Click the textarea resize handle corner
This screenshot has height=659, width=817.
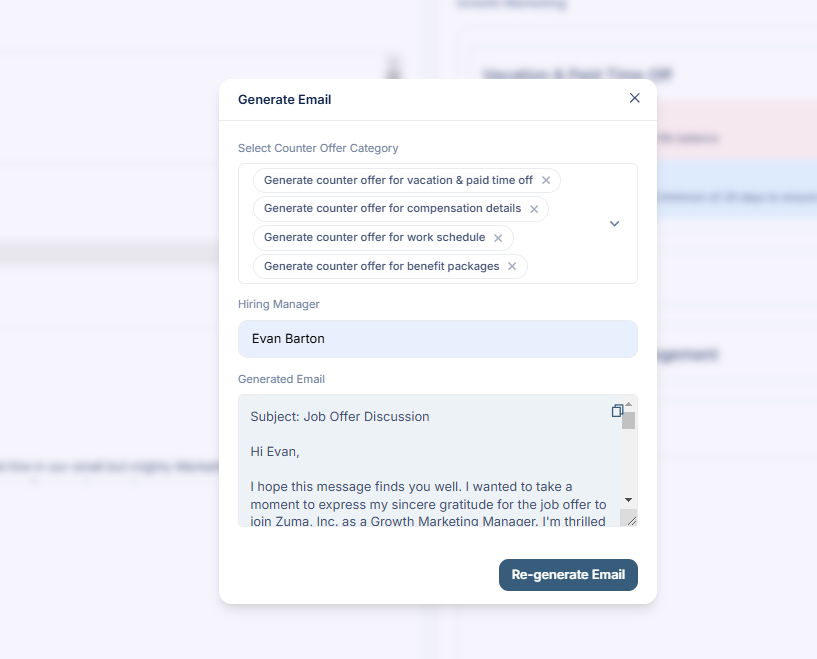(x=631, y=520)
